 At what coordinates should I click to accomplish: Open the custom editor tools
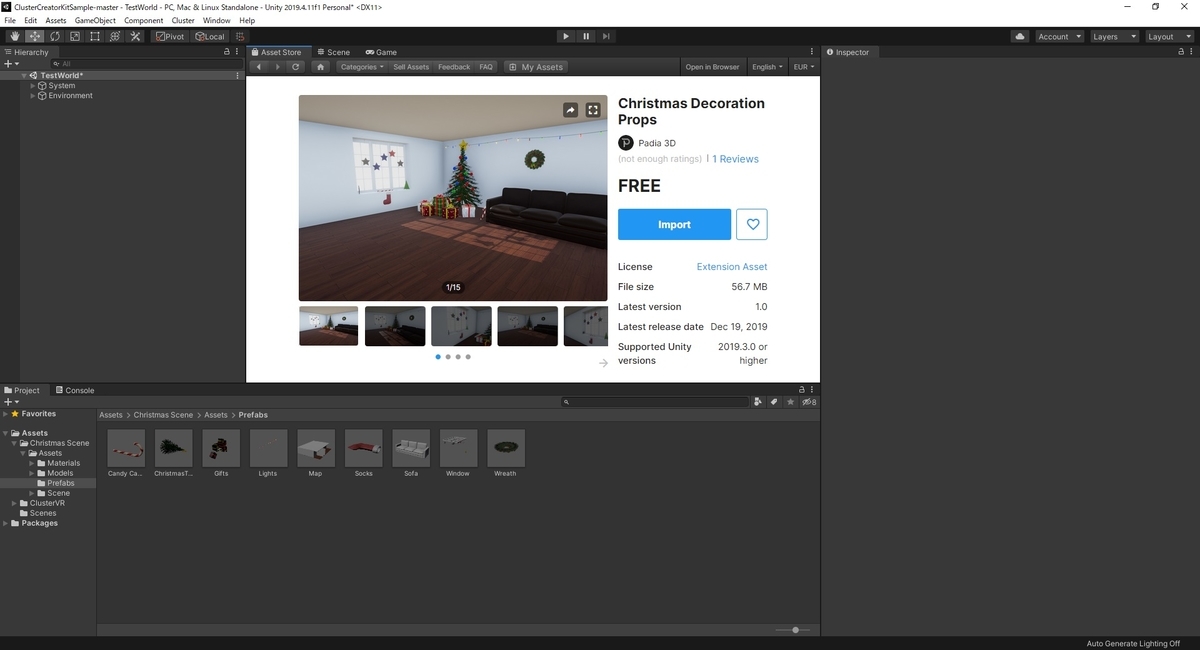click(136, 36)
